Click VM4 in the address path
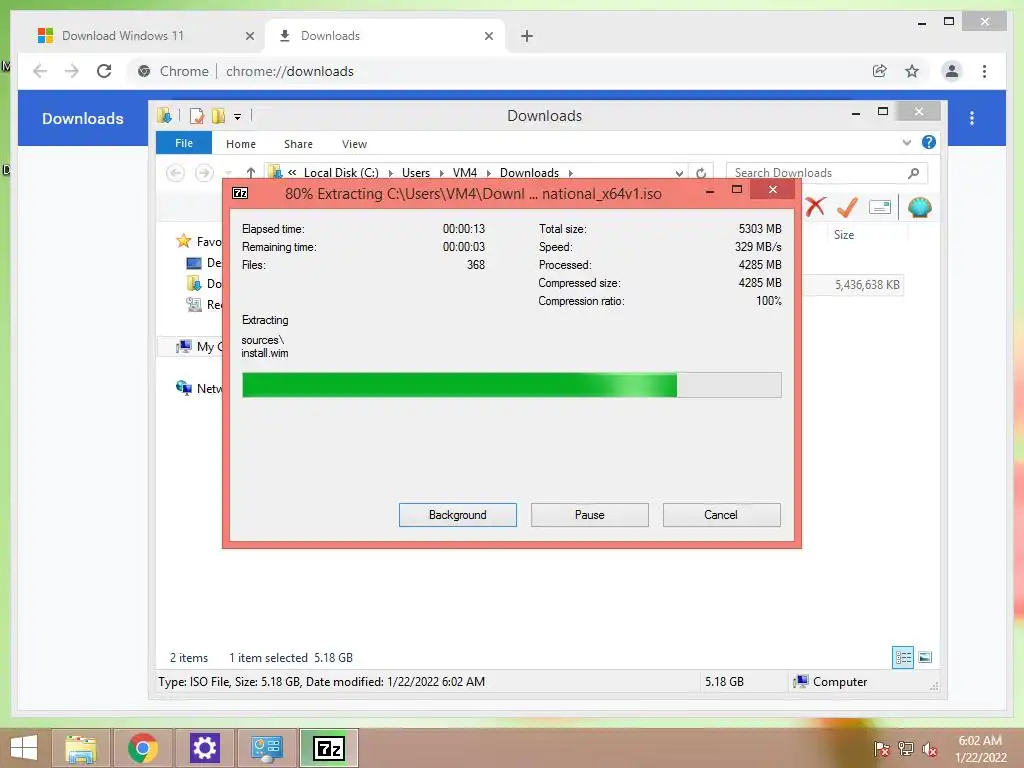The image size is (1024, 768). [464, 172]
